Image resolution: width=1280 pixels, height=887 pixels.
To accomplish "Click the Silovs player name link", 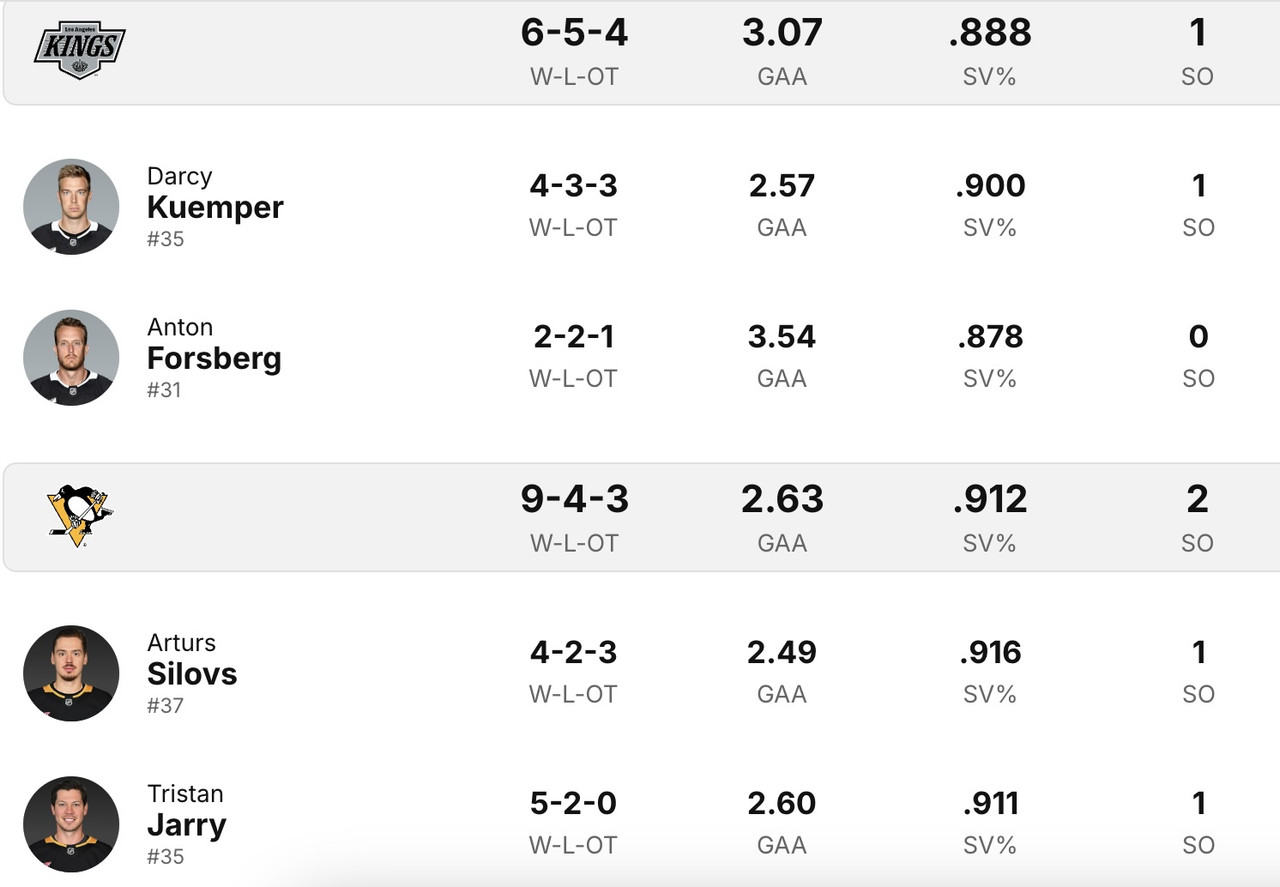I will pos(192,674).
